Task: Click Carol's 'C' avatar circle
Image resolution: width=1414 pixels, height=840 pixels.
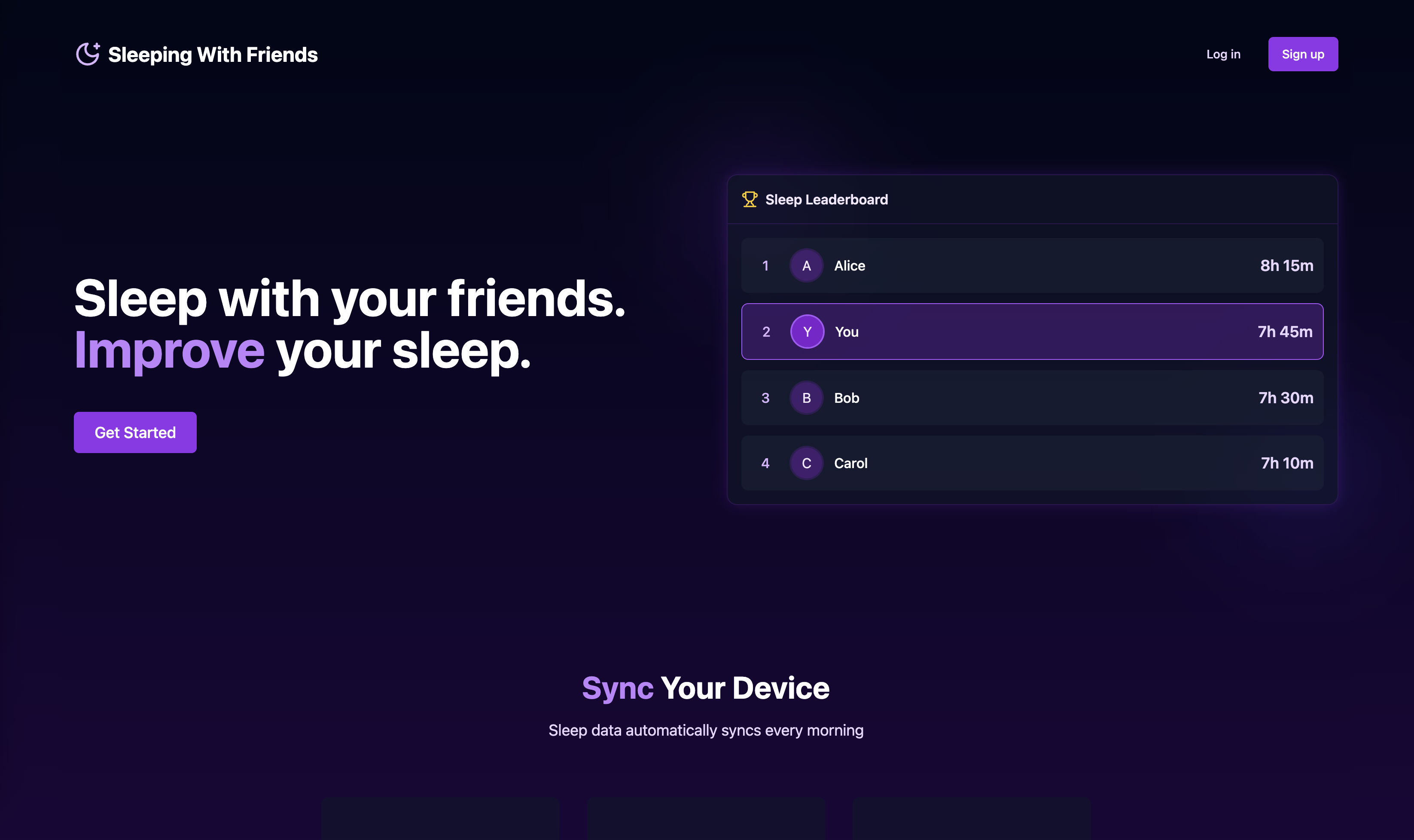Action: [806, 463]
